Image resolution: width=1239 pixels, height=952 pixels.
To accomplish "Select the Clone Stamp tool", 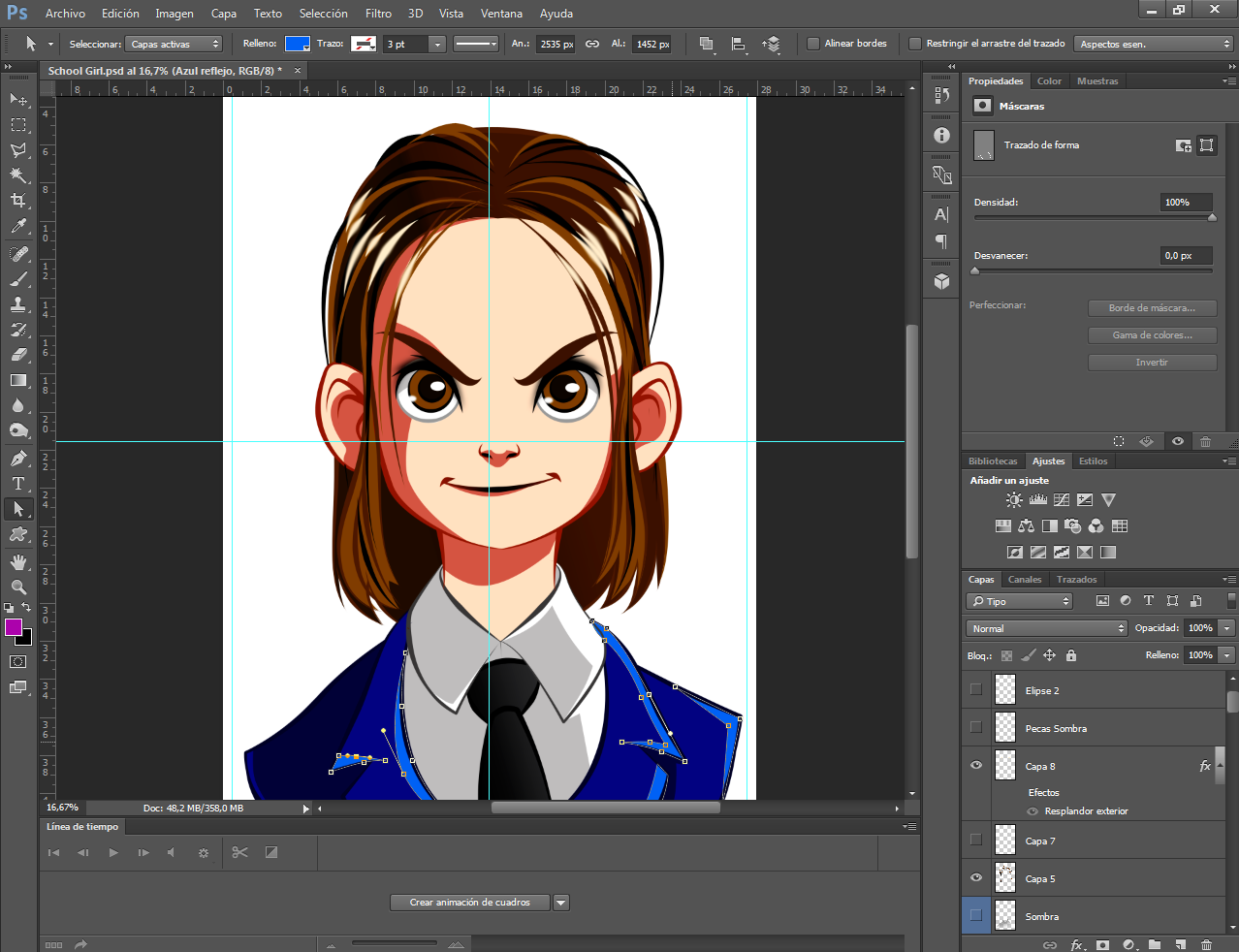I will 18,304.
